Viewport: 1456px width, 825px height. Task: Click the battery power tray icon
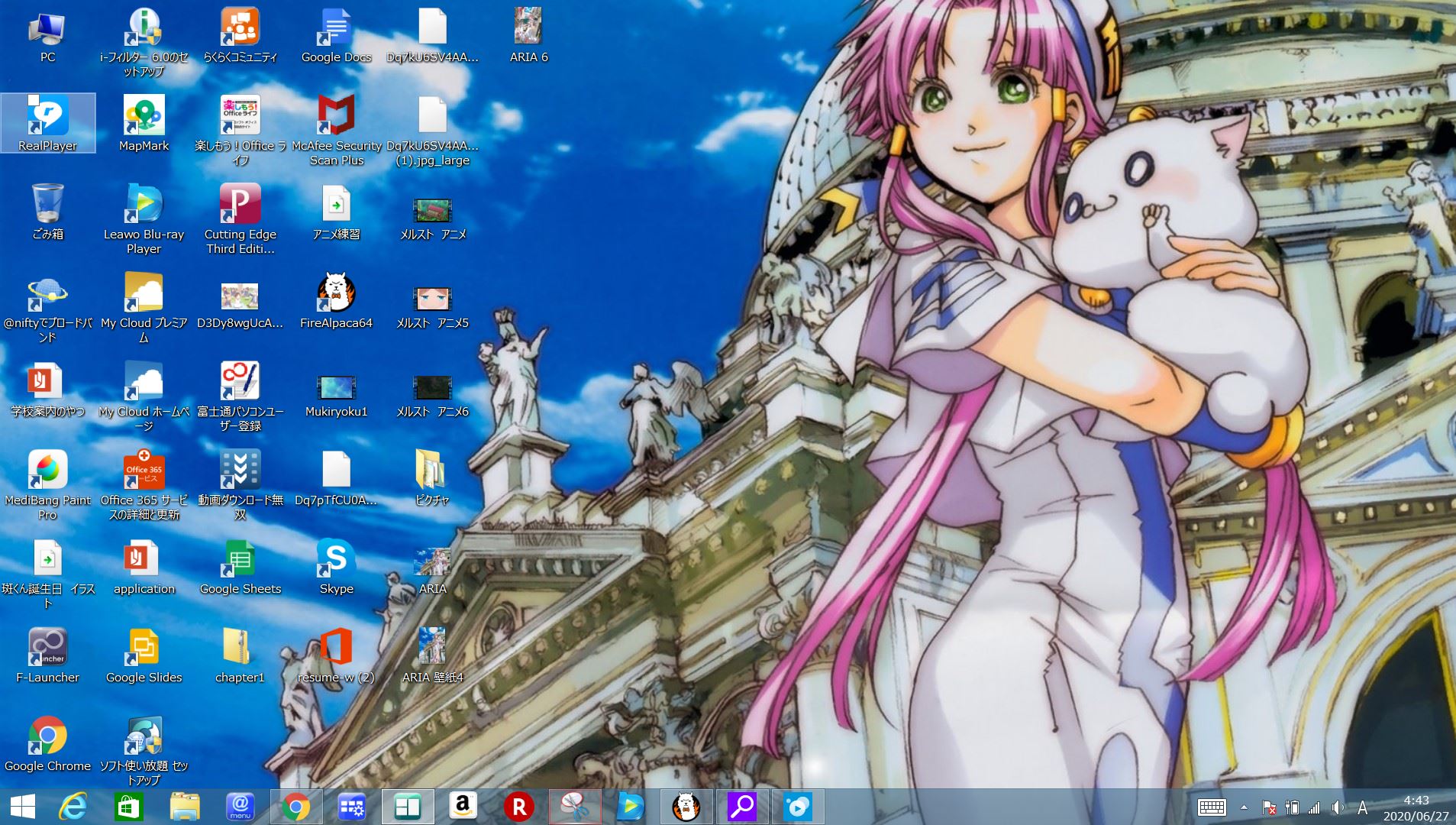pos(1292,807)
